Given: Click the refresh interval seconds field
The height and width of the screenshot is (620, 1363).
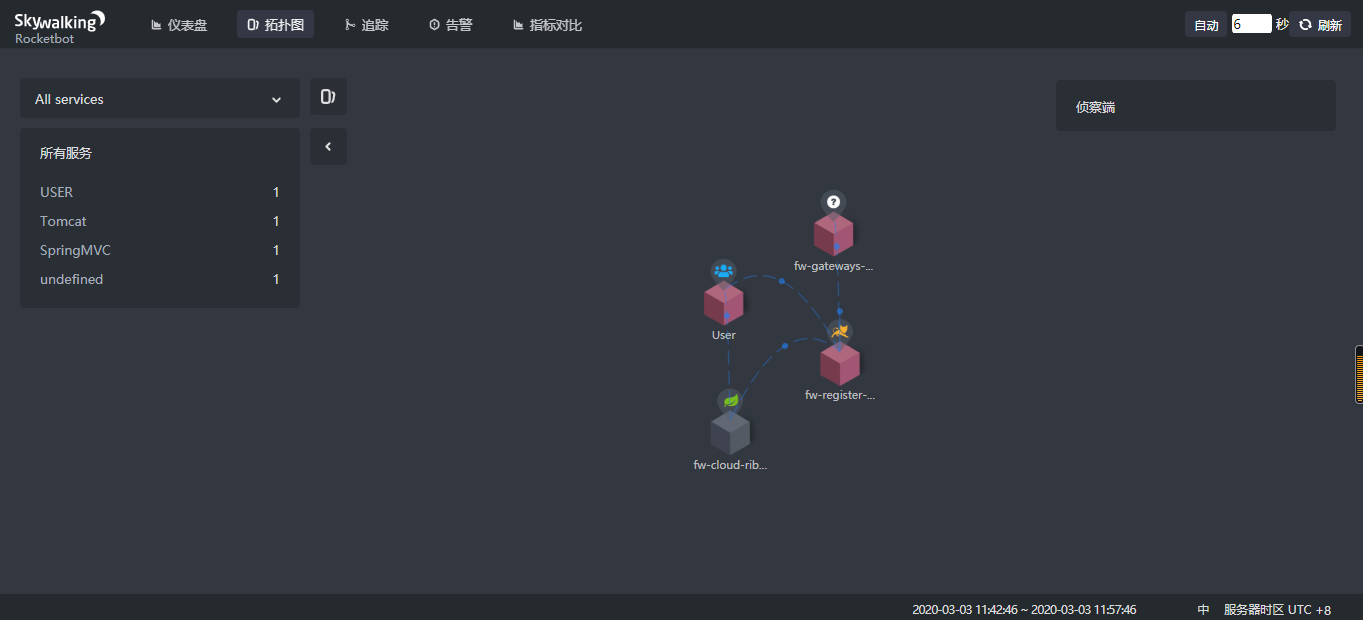Looking at the screenshot, I should [x=1250, y=24].
